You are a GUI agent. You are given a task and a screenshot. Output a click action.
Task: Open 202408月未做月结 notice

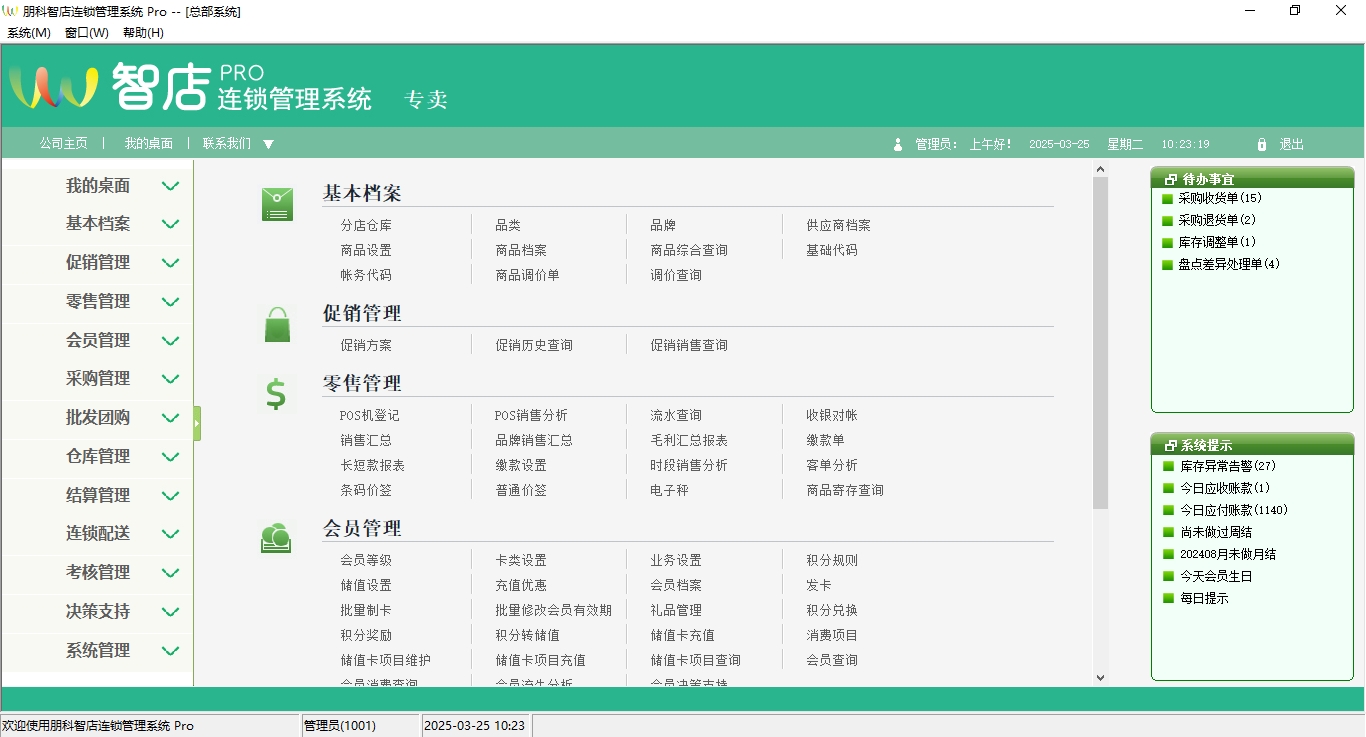[1228, 554]
